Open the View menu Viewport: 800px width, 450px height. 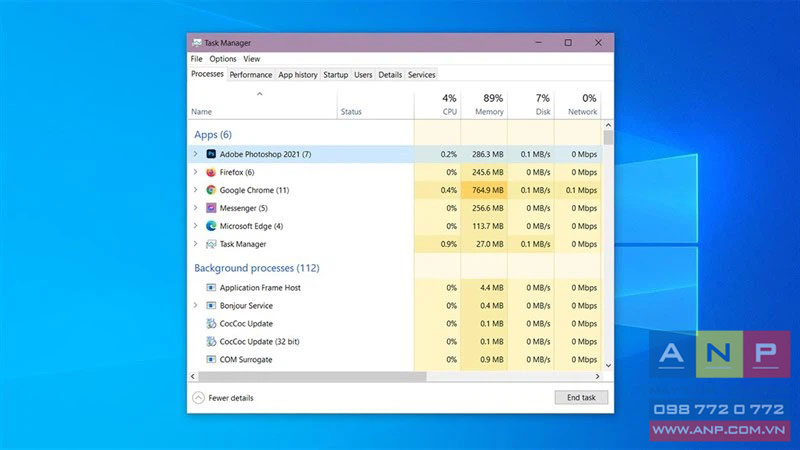pyautogui.click(x=252, y=59)
